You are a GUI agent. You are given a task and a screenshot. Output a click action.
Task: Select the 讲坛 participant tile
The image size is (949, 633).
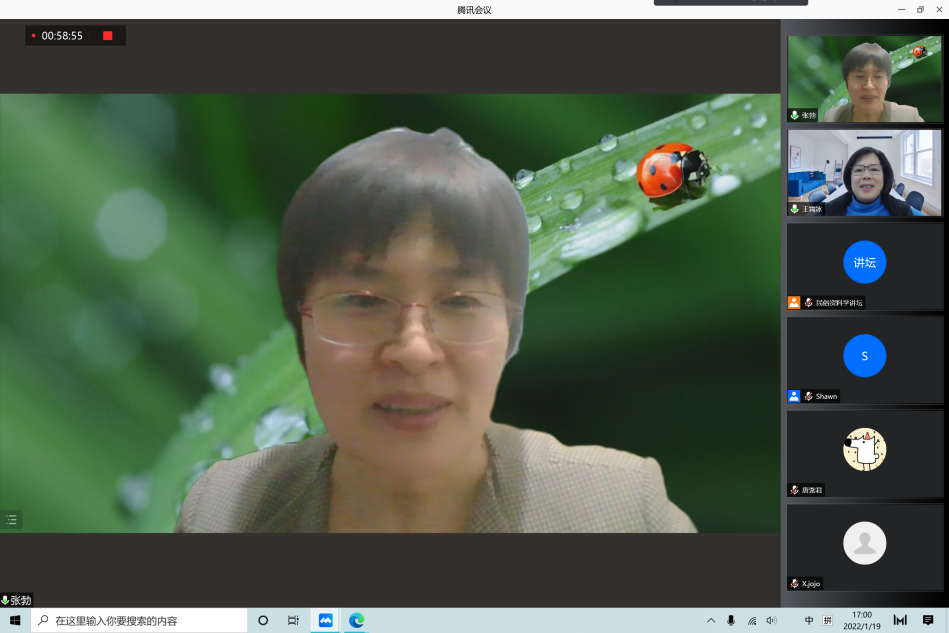tap(864, 264)
